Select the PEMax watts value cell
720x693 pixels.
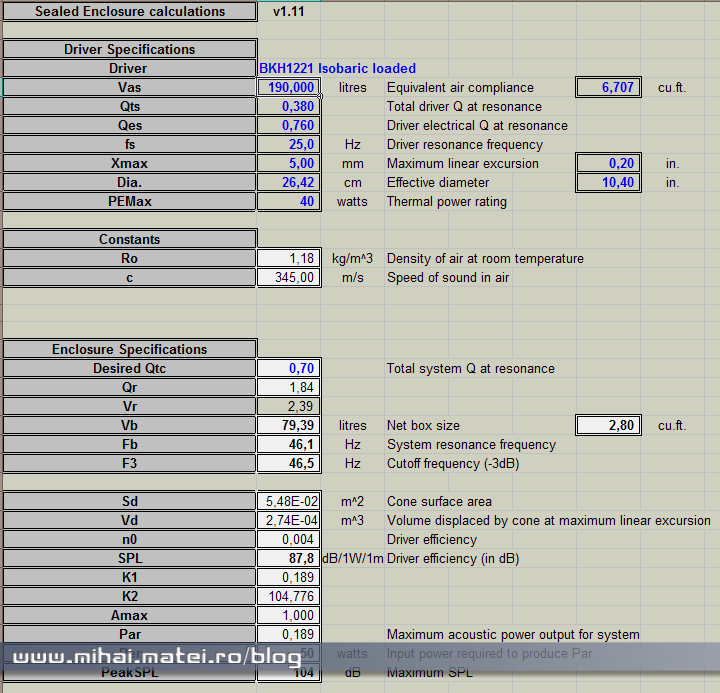point(289,202)
